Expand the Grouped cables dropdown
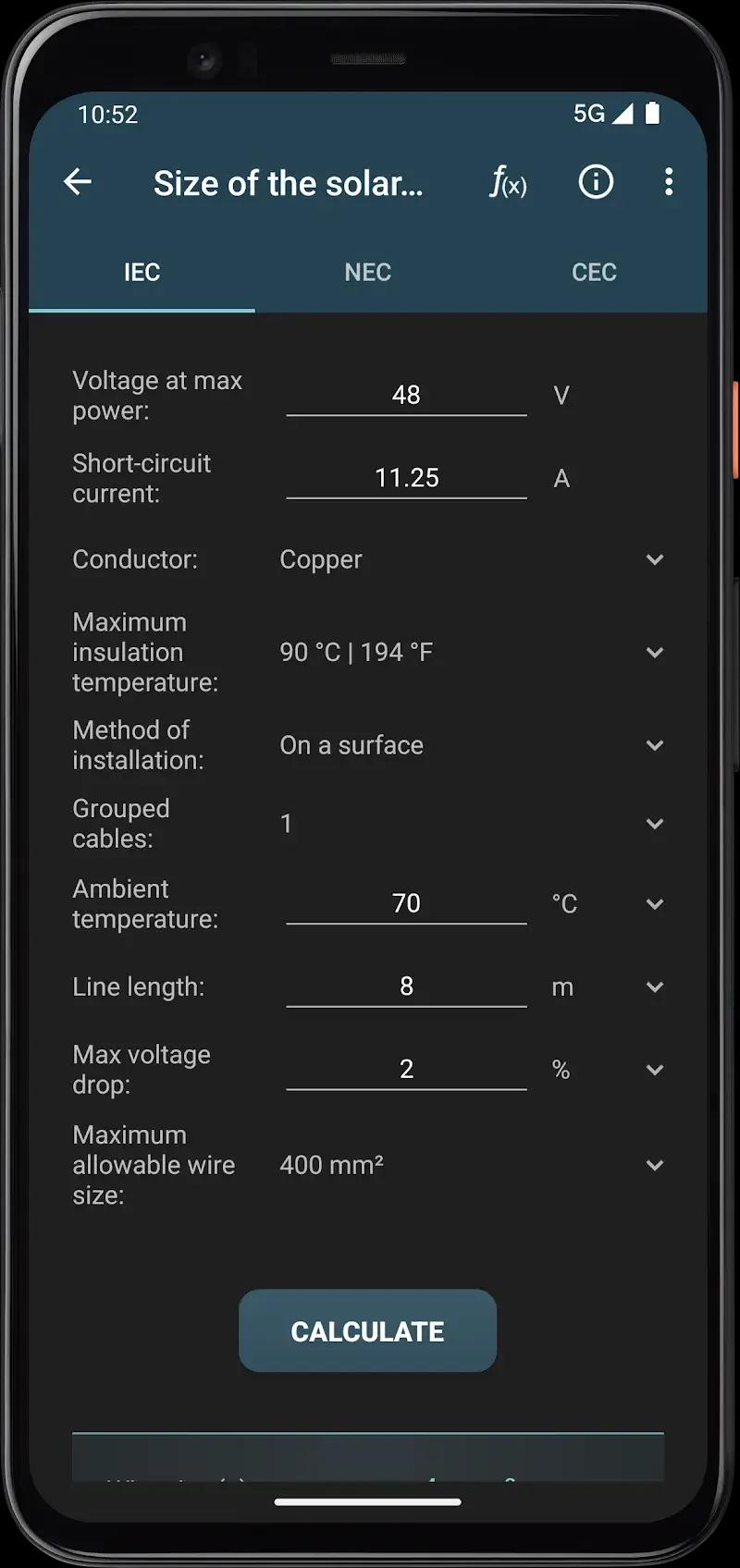The image size is (740, 1568). coord(654,824)
